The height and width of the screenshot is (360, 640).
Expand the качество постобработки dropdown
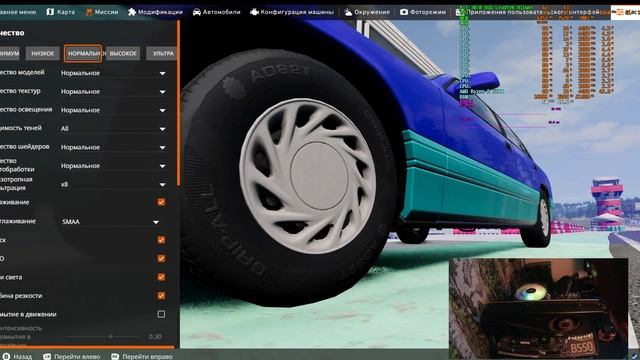point(113,166)
